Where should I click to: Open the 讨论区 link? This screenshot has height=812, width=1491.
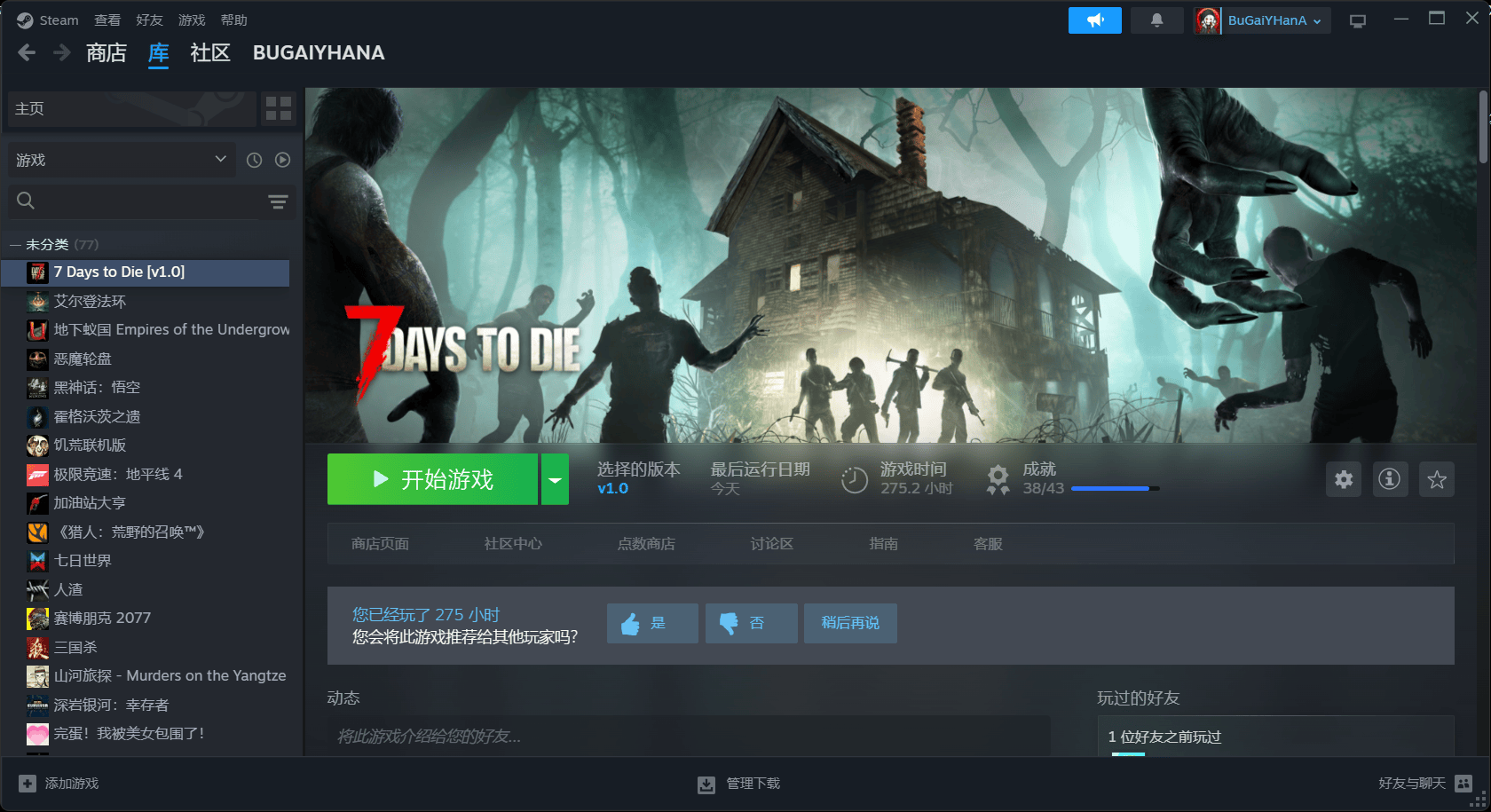772,544
